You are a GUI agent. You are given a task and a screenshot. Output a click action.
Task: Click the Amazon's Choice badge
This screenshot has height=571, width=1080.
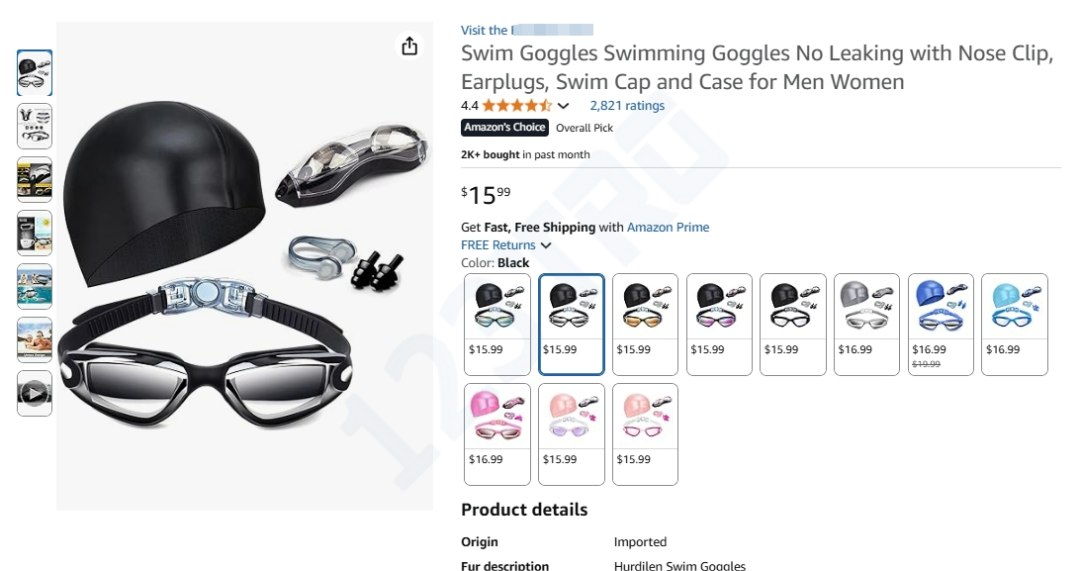[x=505, y=127]
